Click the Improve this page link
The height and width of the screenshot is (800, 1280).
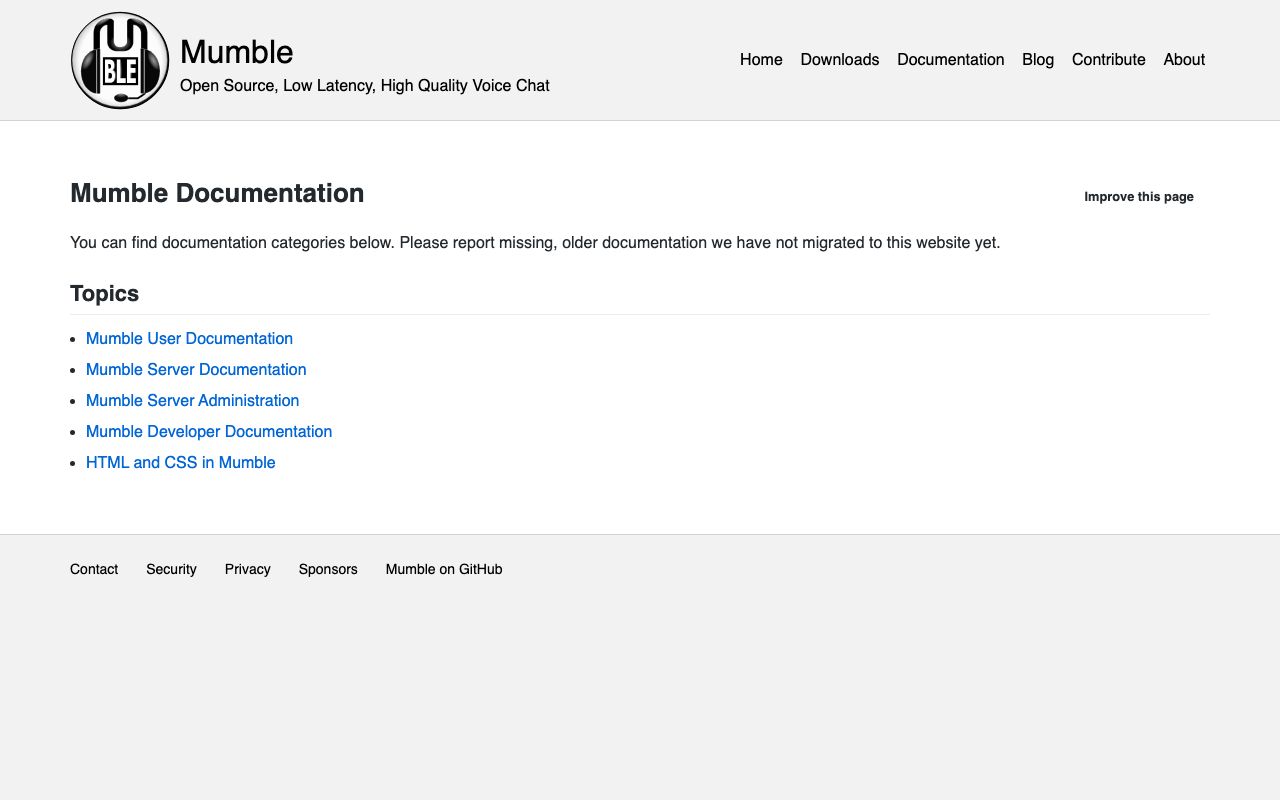1139,197
